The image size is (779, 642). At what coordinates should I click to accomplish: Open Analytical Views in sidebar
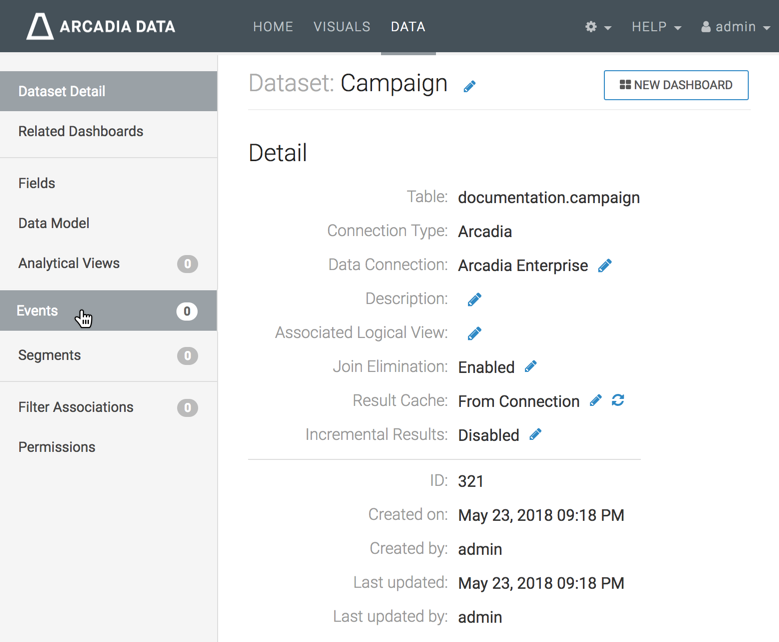click(x=69, y=263)
